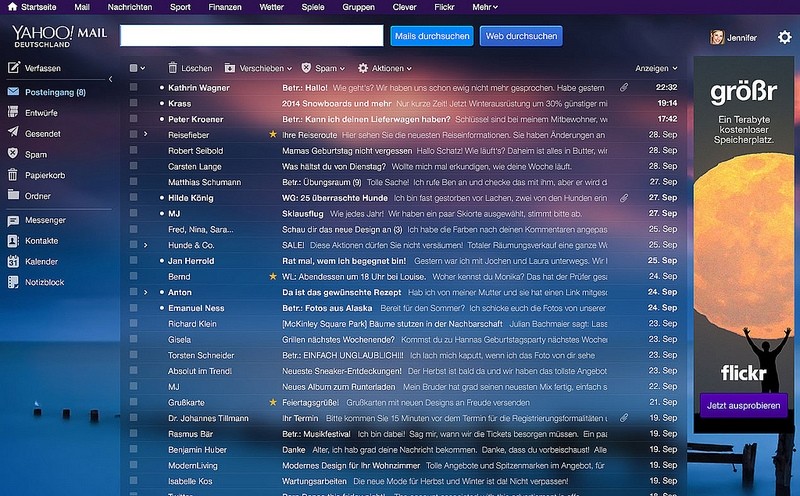Open the 'Mamas Geburtstag nicht vergessen' email
800x496 pixels.
click(x=403, y=151)
